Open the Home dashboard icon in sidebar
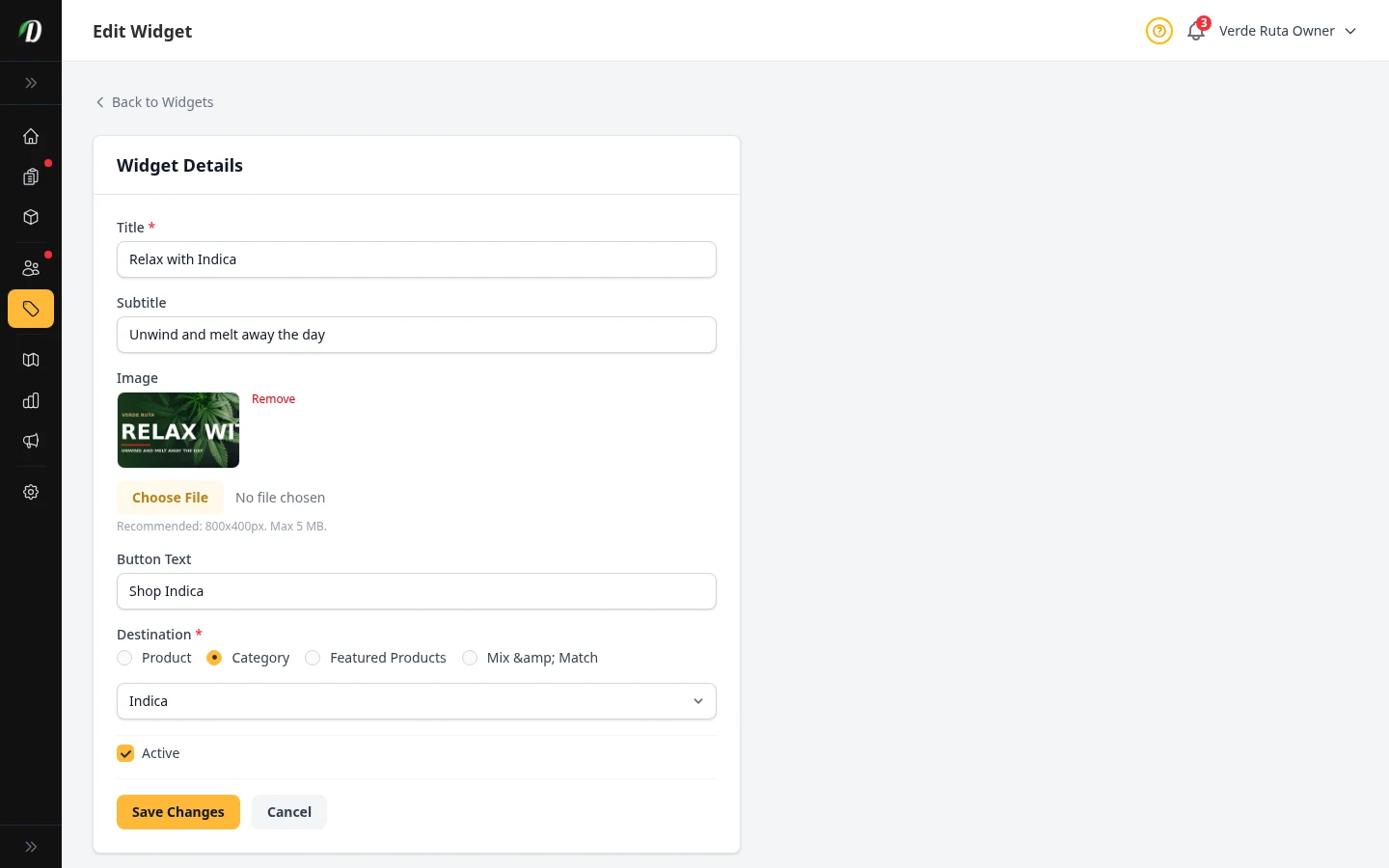Image resolution: width=1389 pixels, height=868 pixels. [31, 136]
